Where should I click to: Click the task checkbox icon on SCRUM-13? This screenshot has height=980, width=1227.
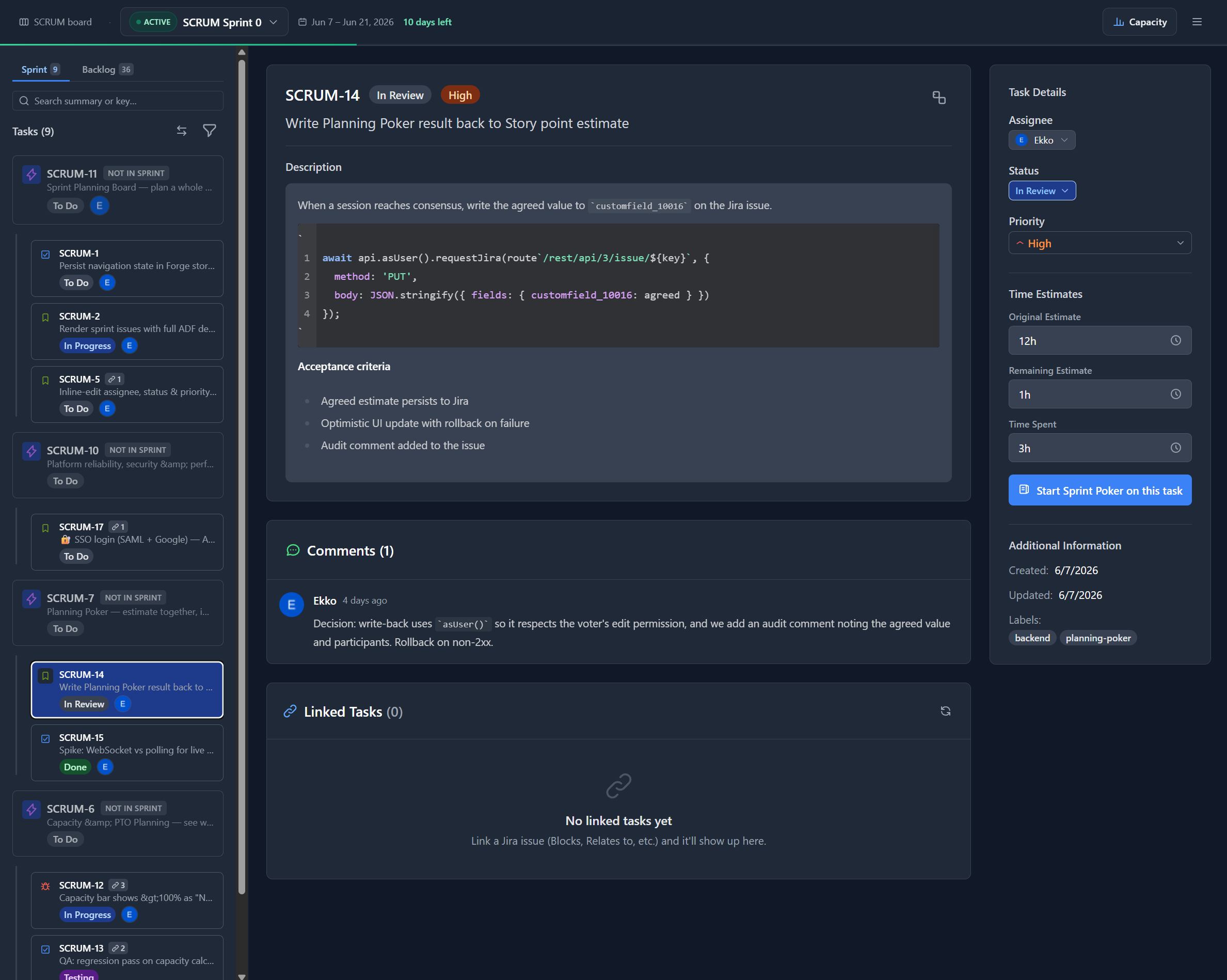pos(45,949)
